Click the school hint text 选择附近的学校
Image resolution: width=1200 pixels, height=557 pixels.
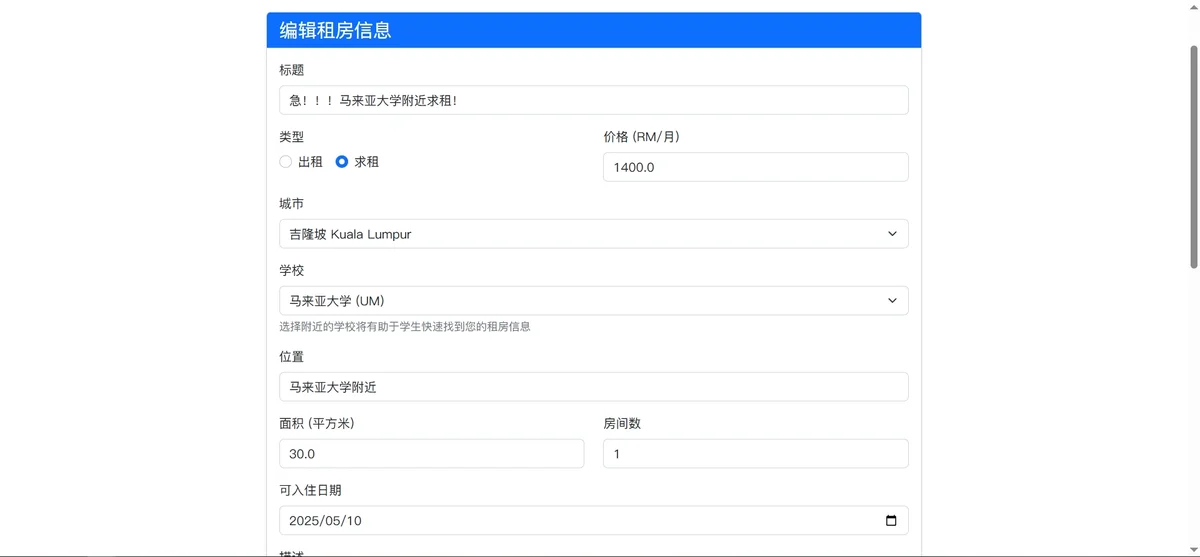[x=405, y=327]
